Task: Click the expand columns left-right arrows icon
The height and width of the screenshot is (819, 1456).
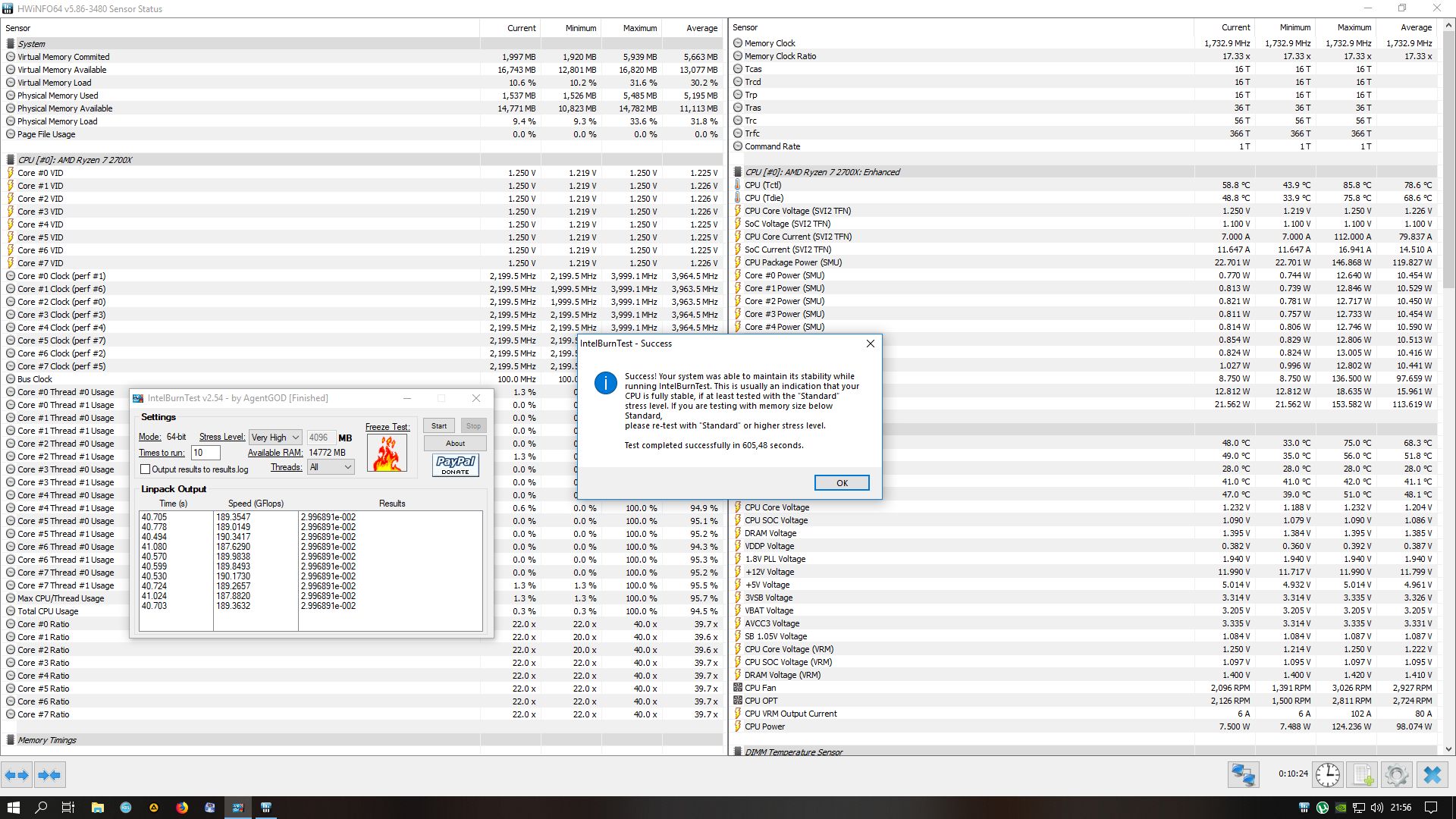Action: pos(17,775)
